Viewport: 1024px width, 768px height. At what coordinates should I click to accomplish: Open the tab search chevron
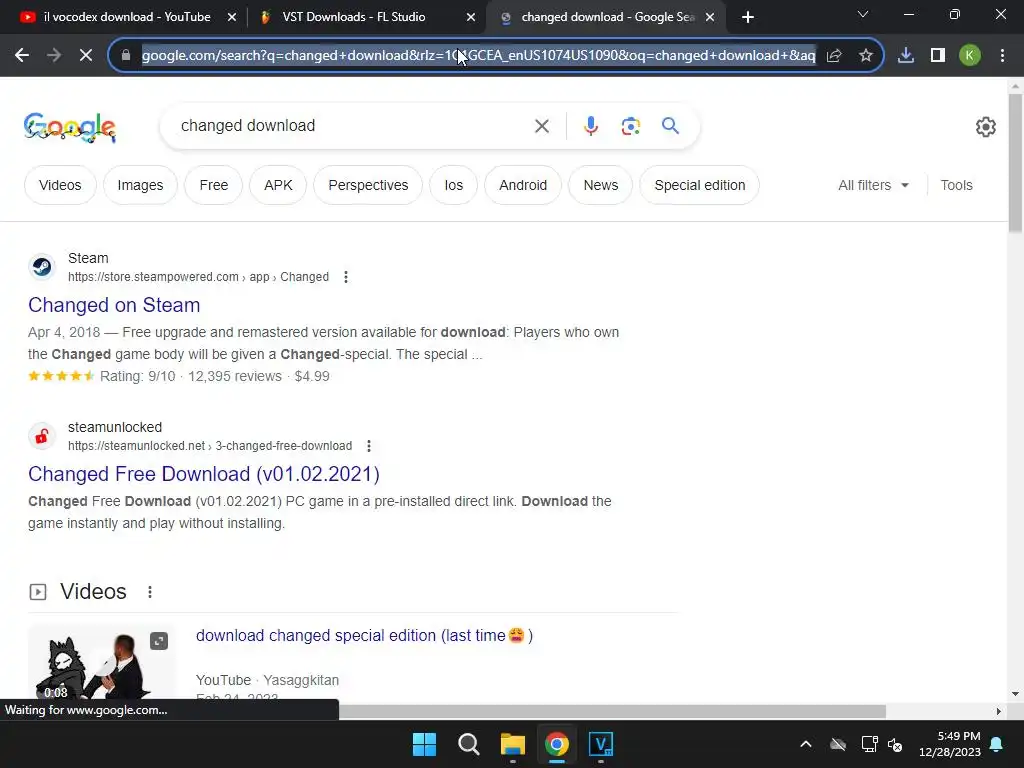863,14
